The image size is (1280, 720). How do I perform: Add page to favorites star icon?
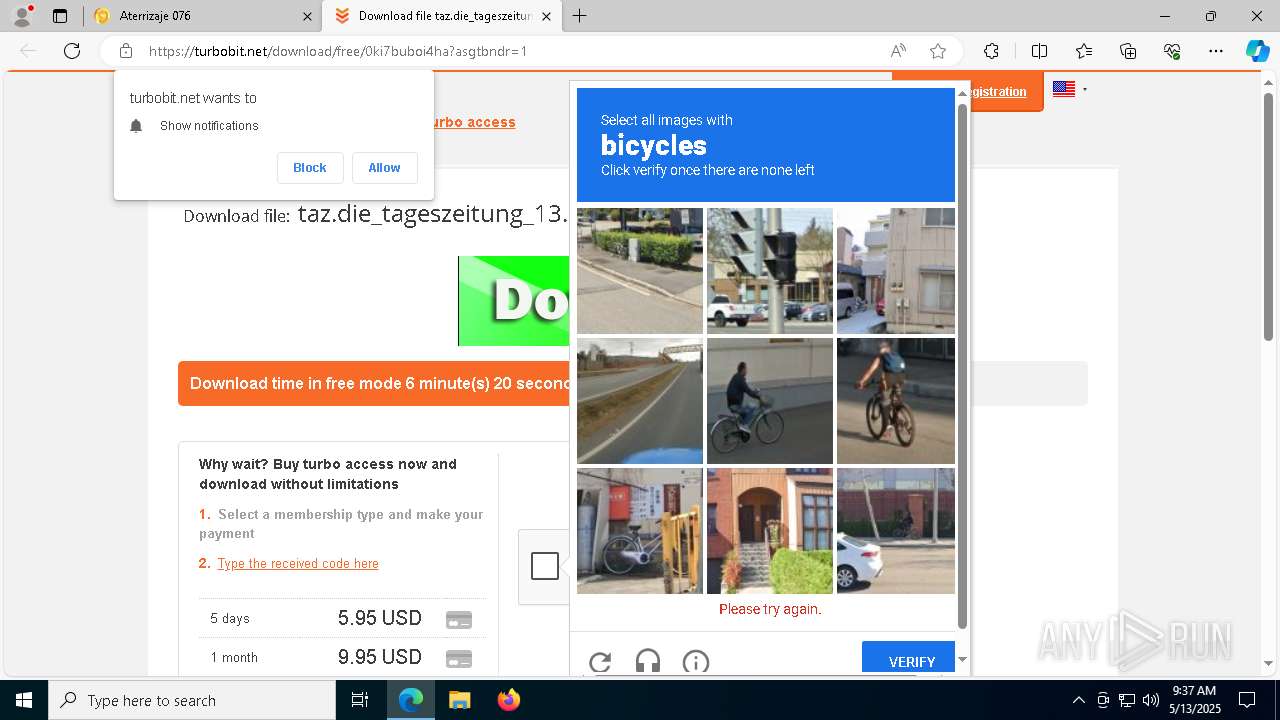(937, 51)
